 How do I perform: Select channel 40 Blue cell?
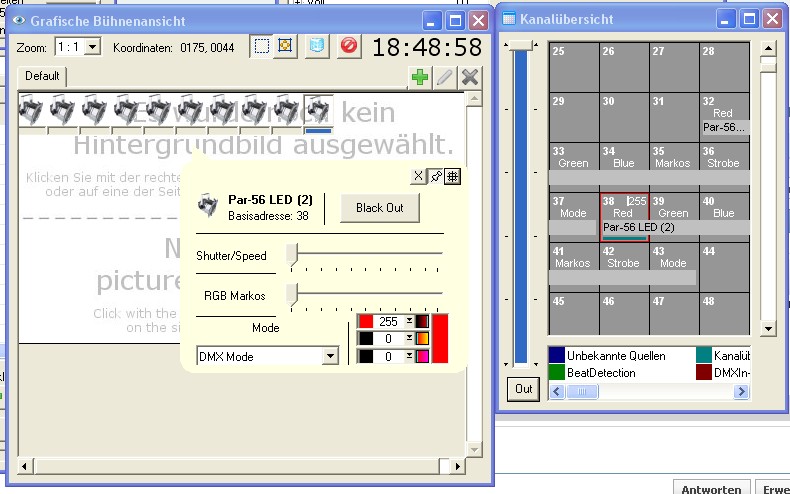[x=724, y=217]
